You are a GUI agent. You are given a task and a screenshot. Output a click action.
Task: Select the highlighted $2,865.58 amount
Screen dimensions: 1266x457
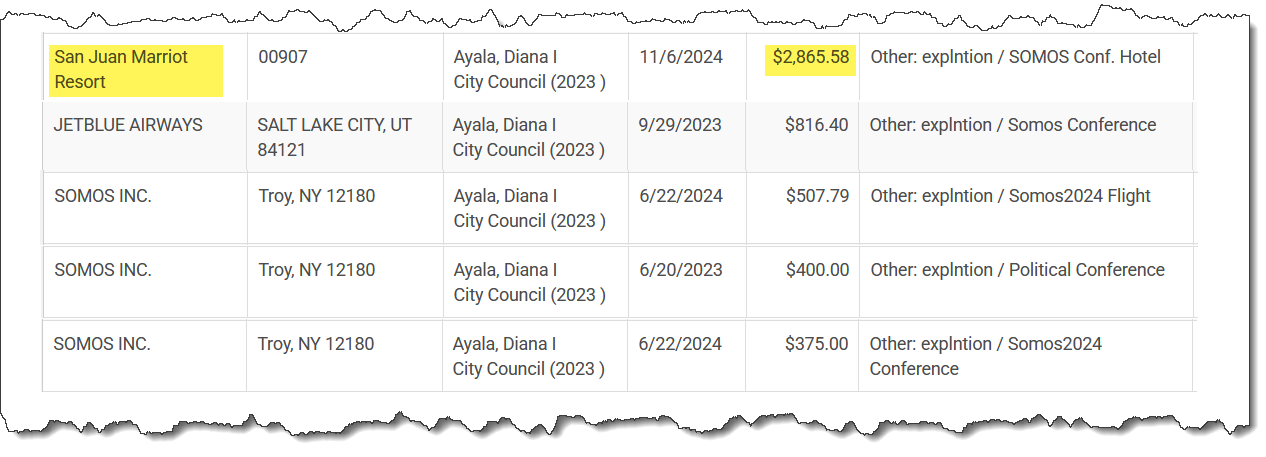point(810,58)
